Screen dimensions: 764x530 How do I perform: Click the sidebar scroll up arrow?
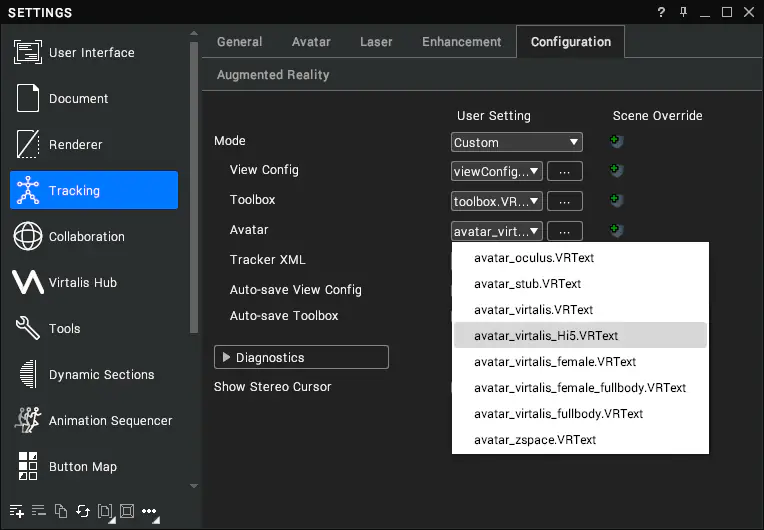pyautogui.click(x=194, y=34)
